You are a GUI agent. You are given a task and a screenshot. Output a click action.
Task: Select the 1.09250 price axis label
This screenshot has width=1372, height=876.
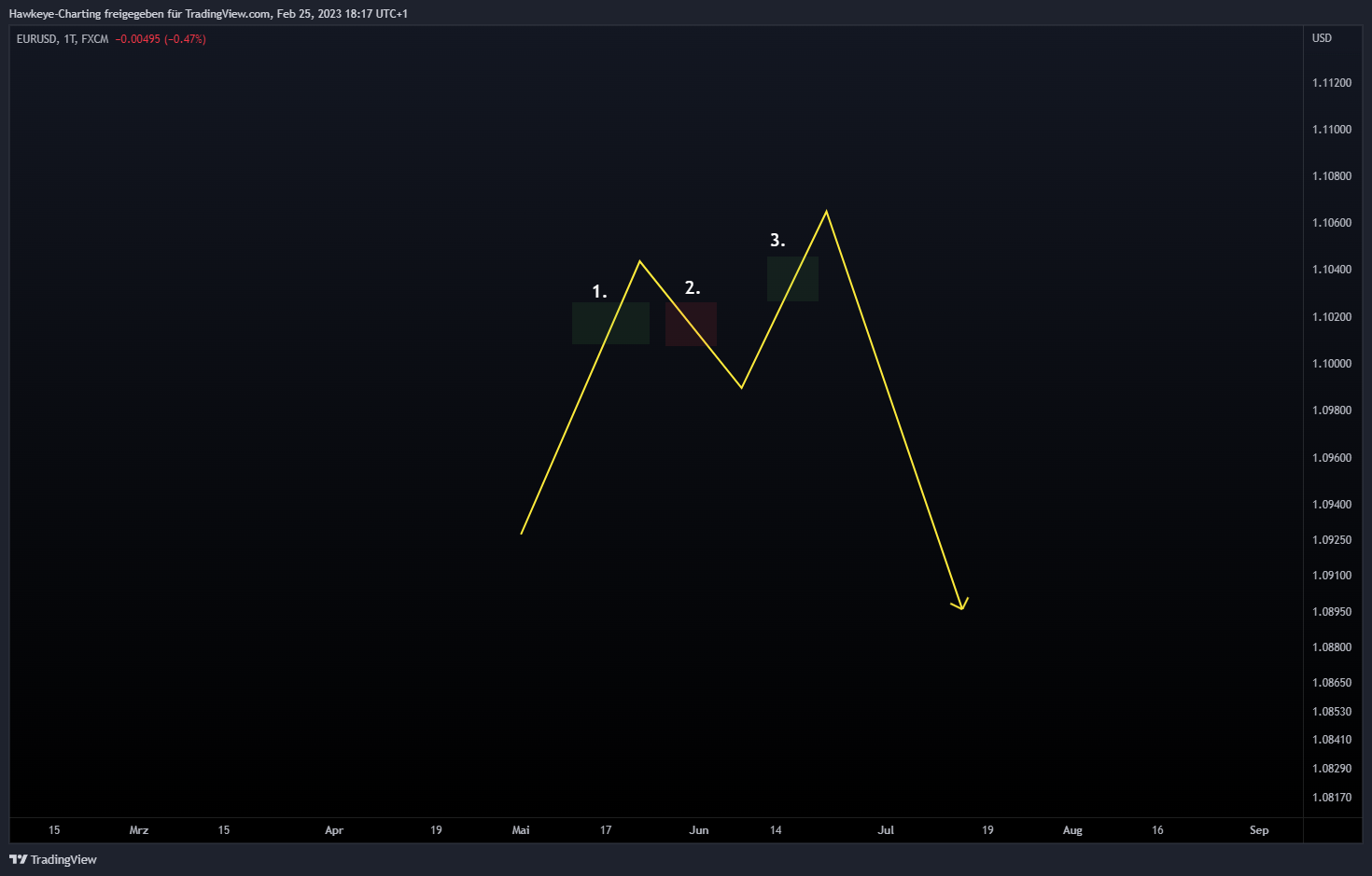pos(1332,540)
